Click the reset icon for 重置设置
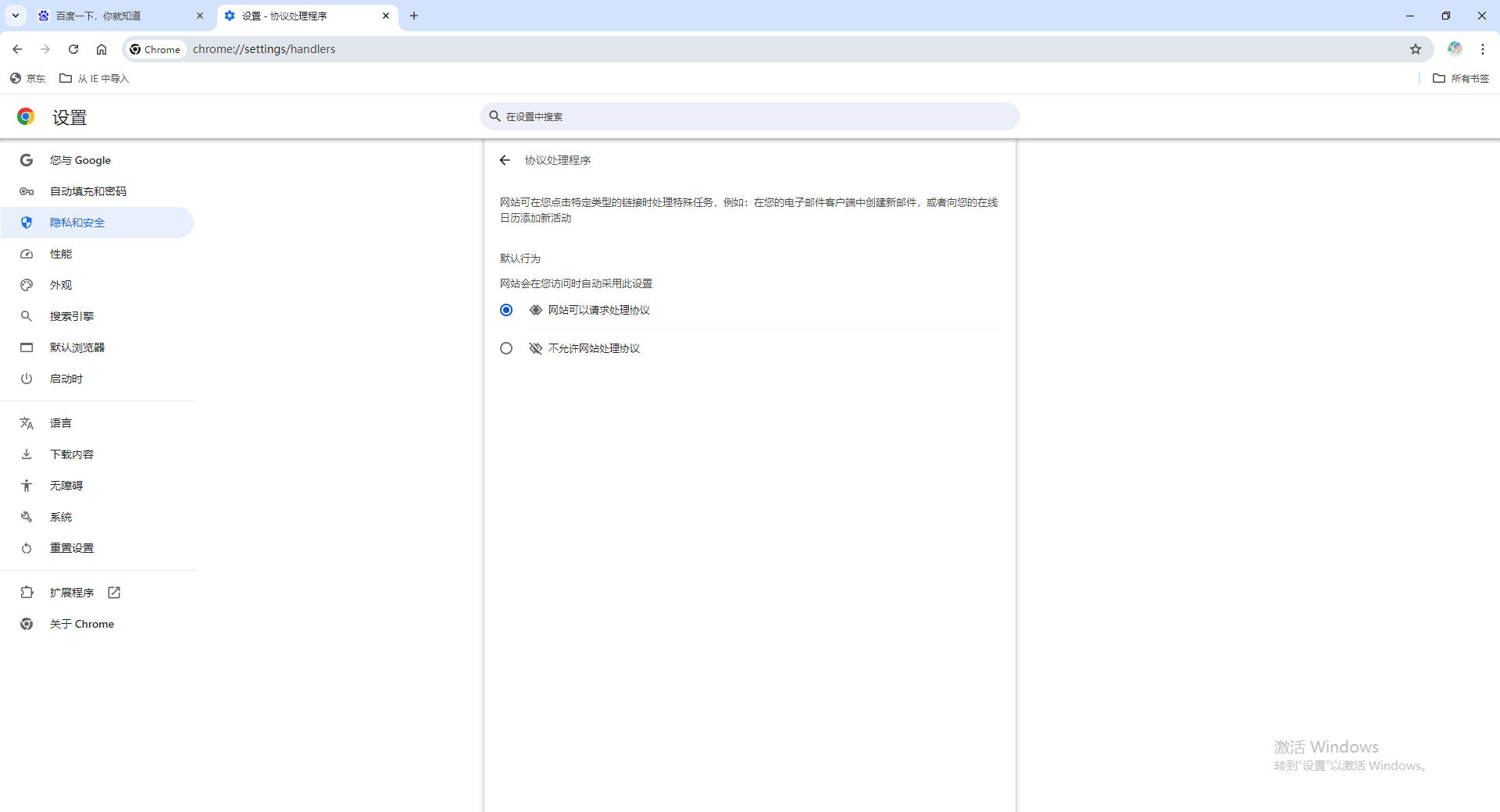Viewport: 1500px width, 812px height. click(x=27, y=548)
